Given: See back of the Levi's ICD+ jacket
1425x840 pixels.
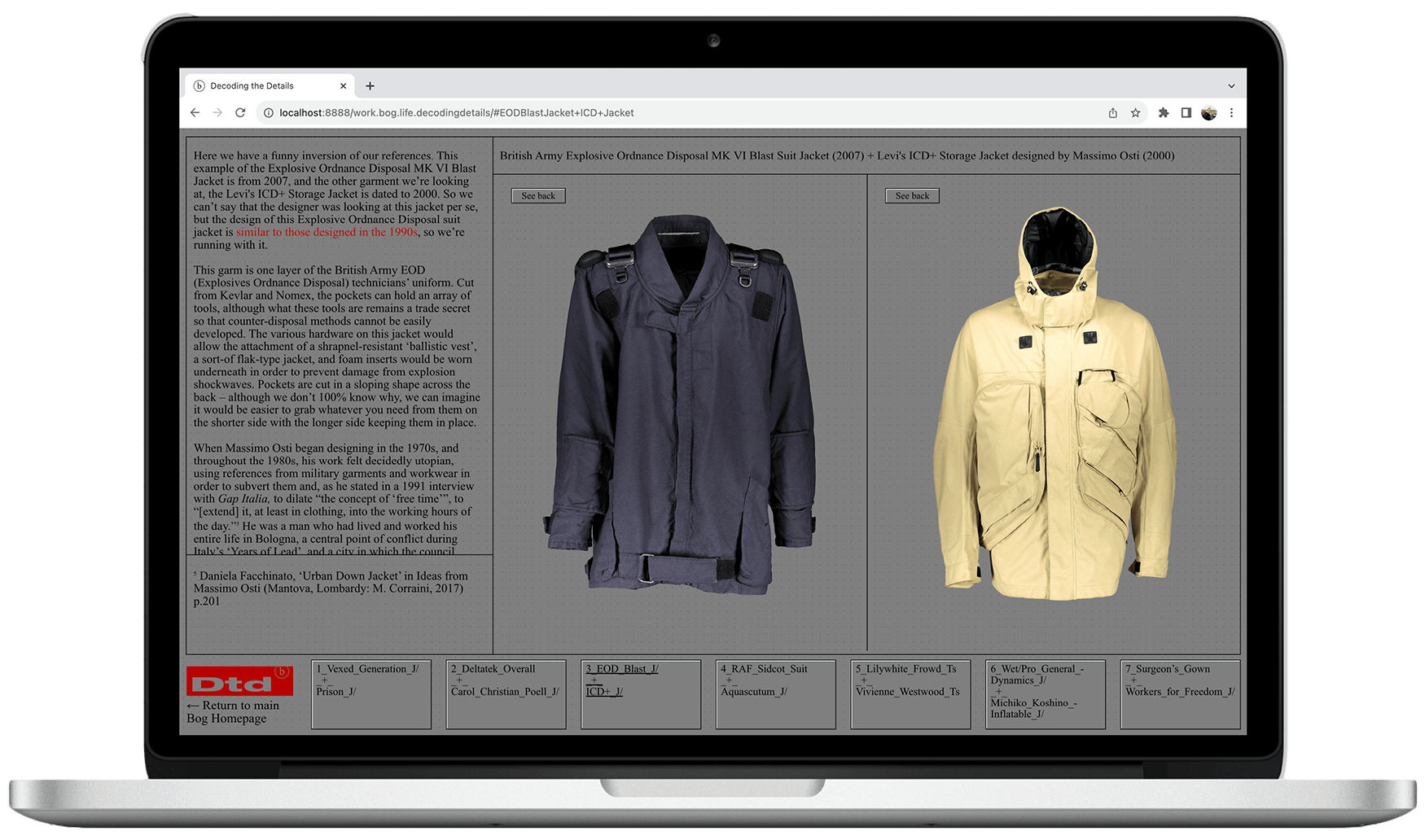Looking at the screenshot, I should point(912,195).
